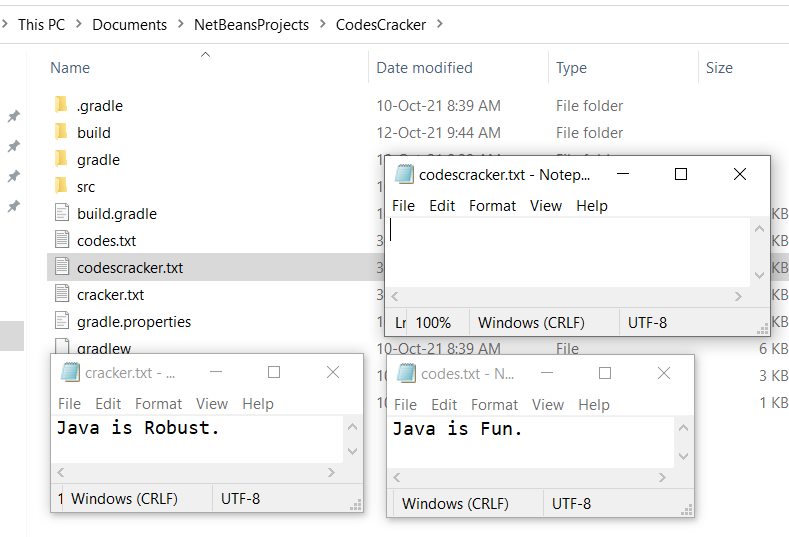The width and height of the screenshot is (789, 537).
Task: Click the 'Java is Robust.' text in cracker.txt
Action: 138,428
